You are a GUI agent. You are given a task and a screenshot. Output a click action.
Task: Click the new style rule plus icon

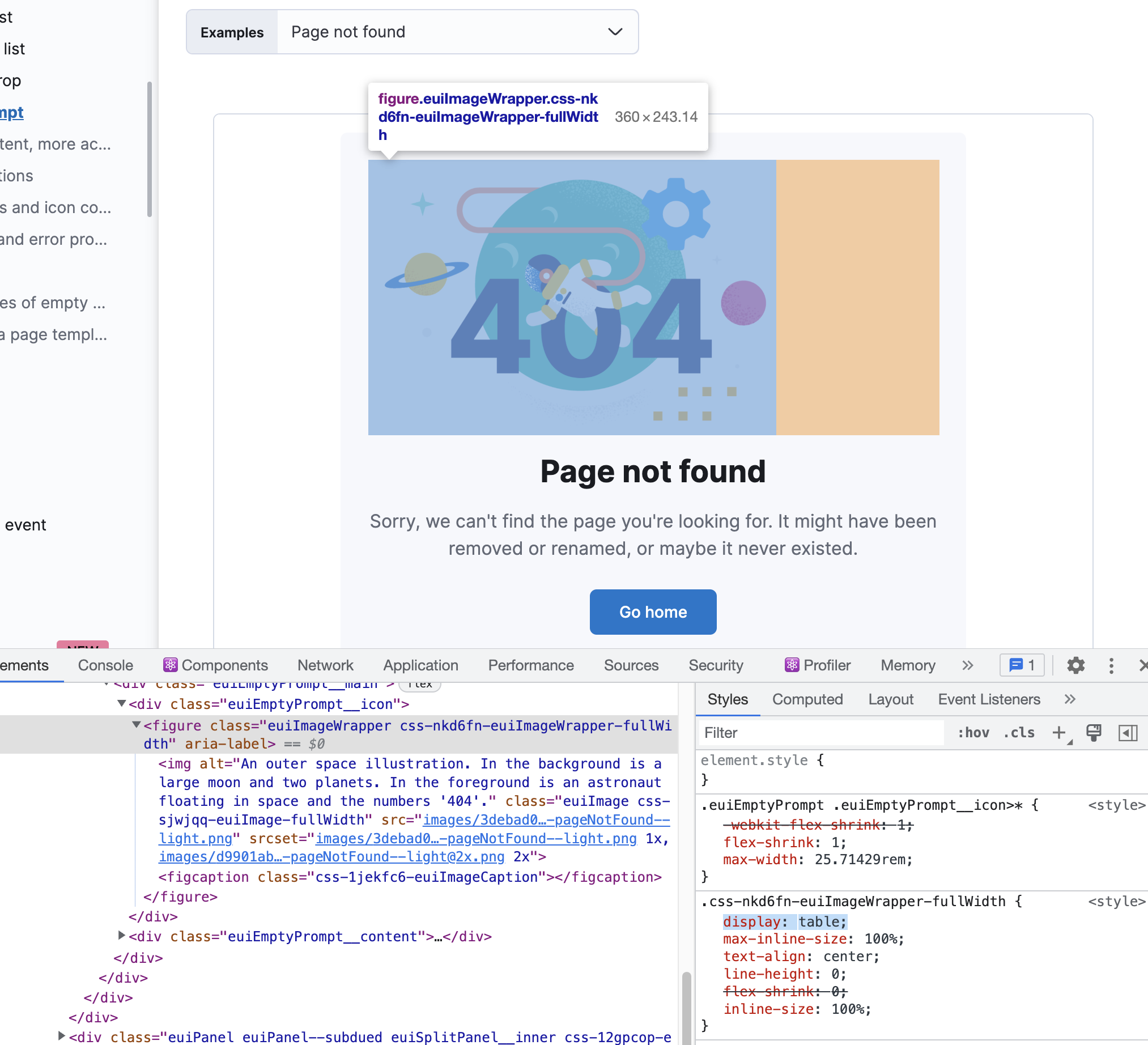(1058, 733)
